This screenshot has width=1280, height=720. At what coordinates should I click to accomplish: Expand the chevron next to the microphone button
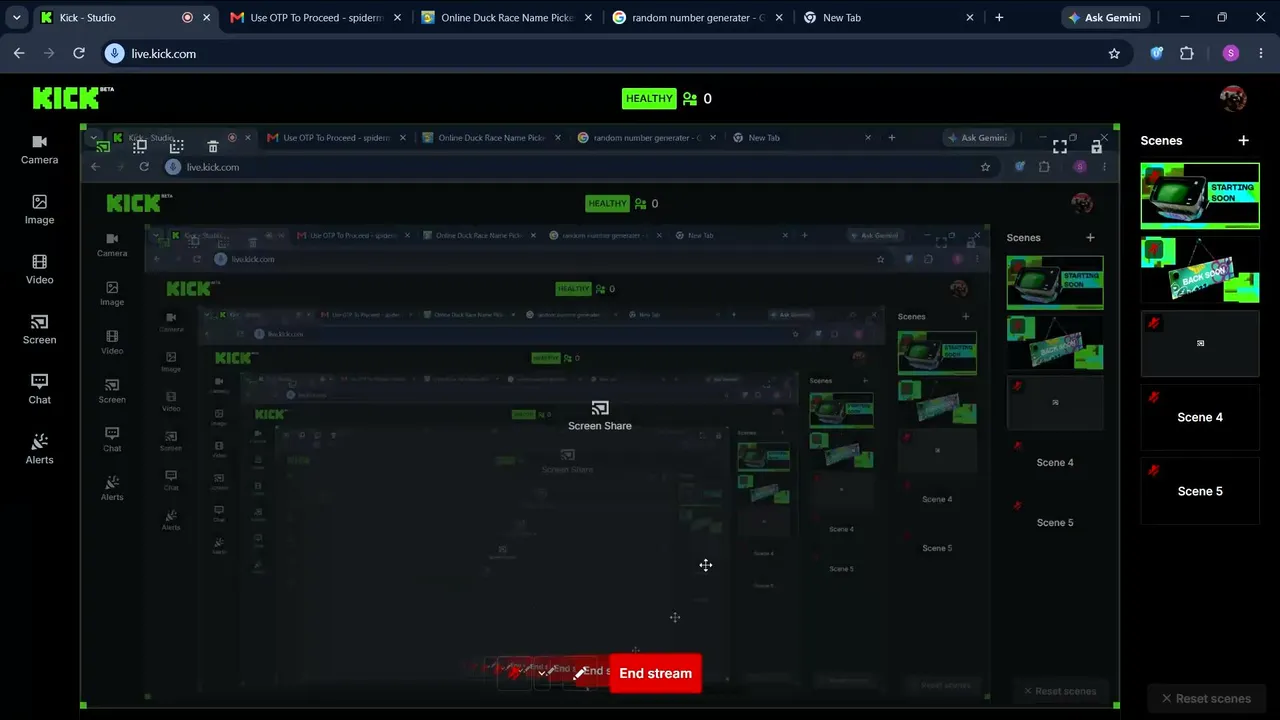click(x=542, y=673)
